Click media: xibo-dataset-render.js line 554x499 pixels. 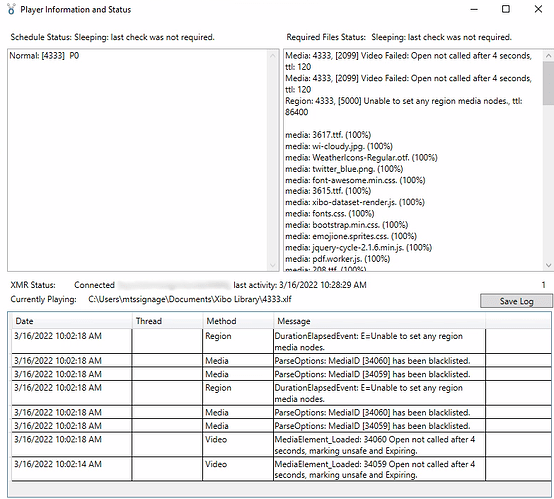[355, 202]
